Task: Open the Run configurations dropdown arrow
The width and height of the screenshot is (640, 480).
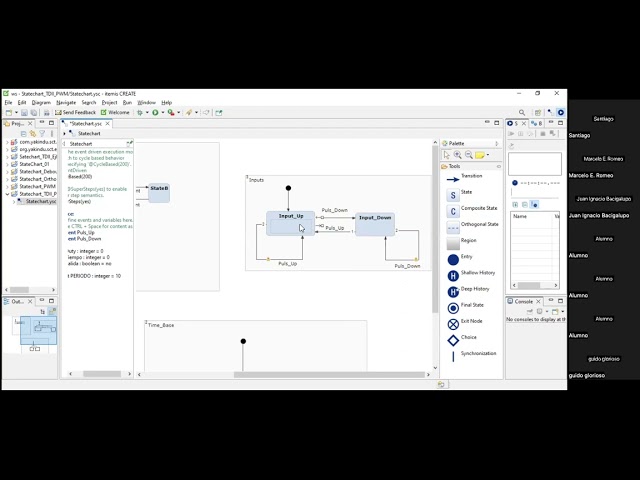Action: [162, 113]
